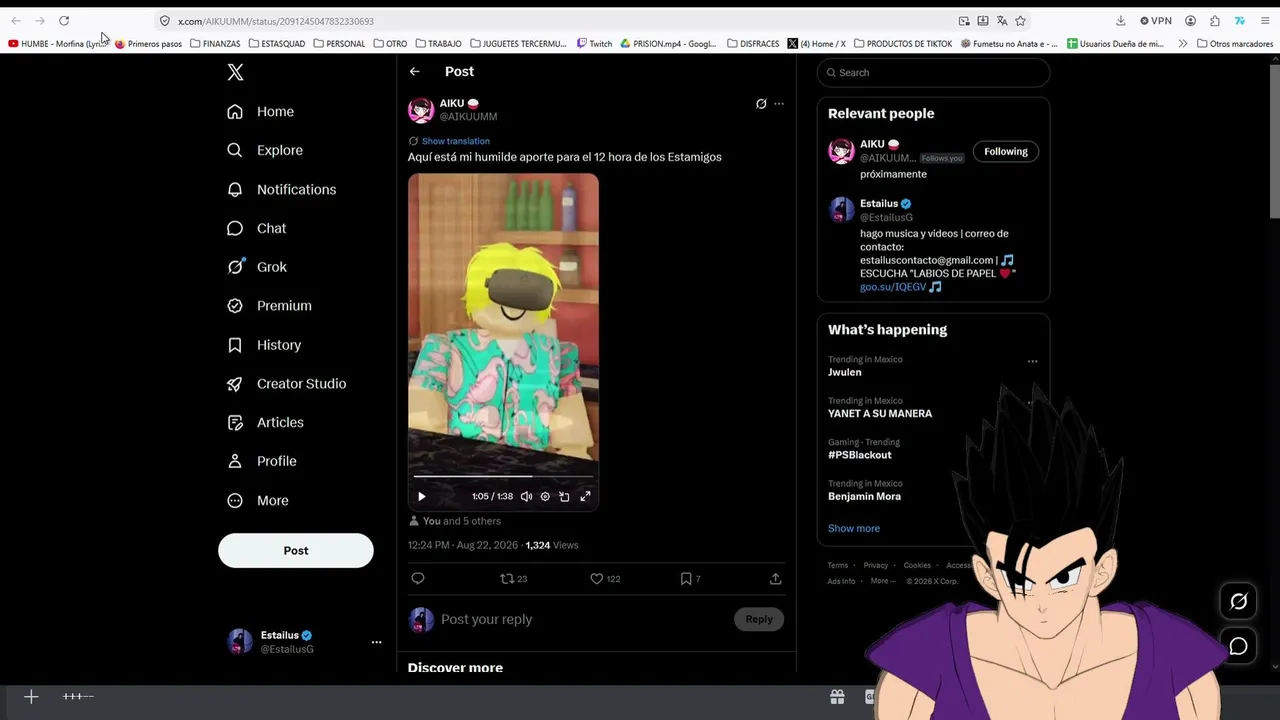Open the Explore page
The width and height of the screenshot is (1280, 720).
(x=265, y=150)
